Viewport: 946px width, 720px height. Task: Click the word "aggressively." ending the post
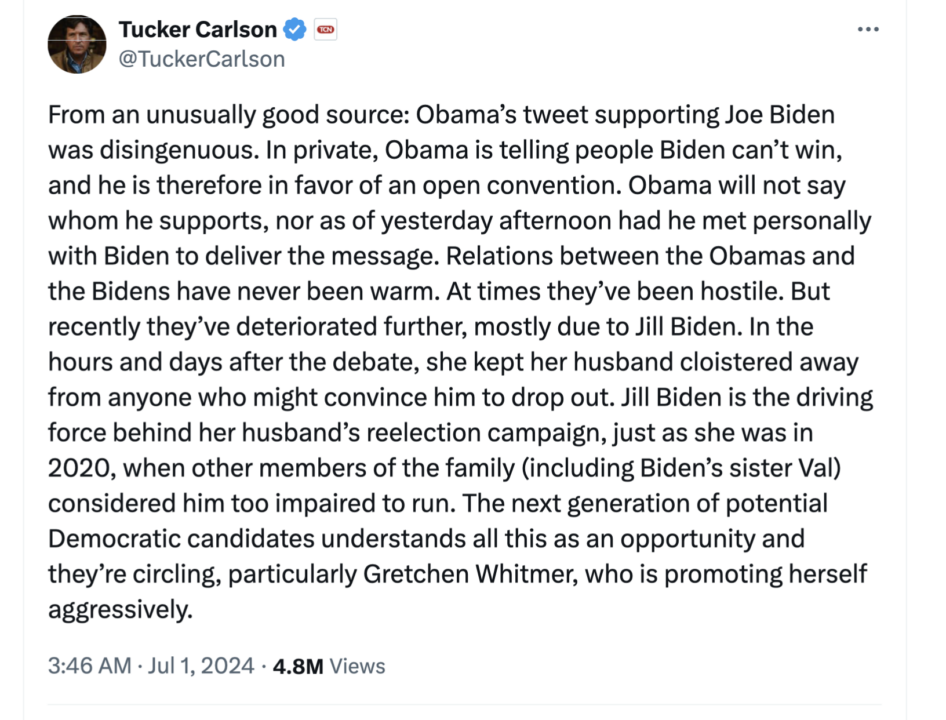119,609
